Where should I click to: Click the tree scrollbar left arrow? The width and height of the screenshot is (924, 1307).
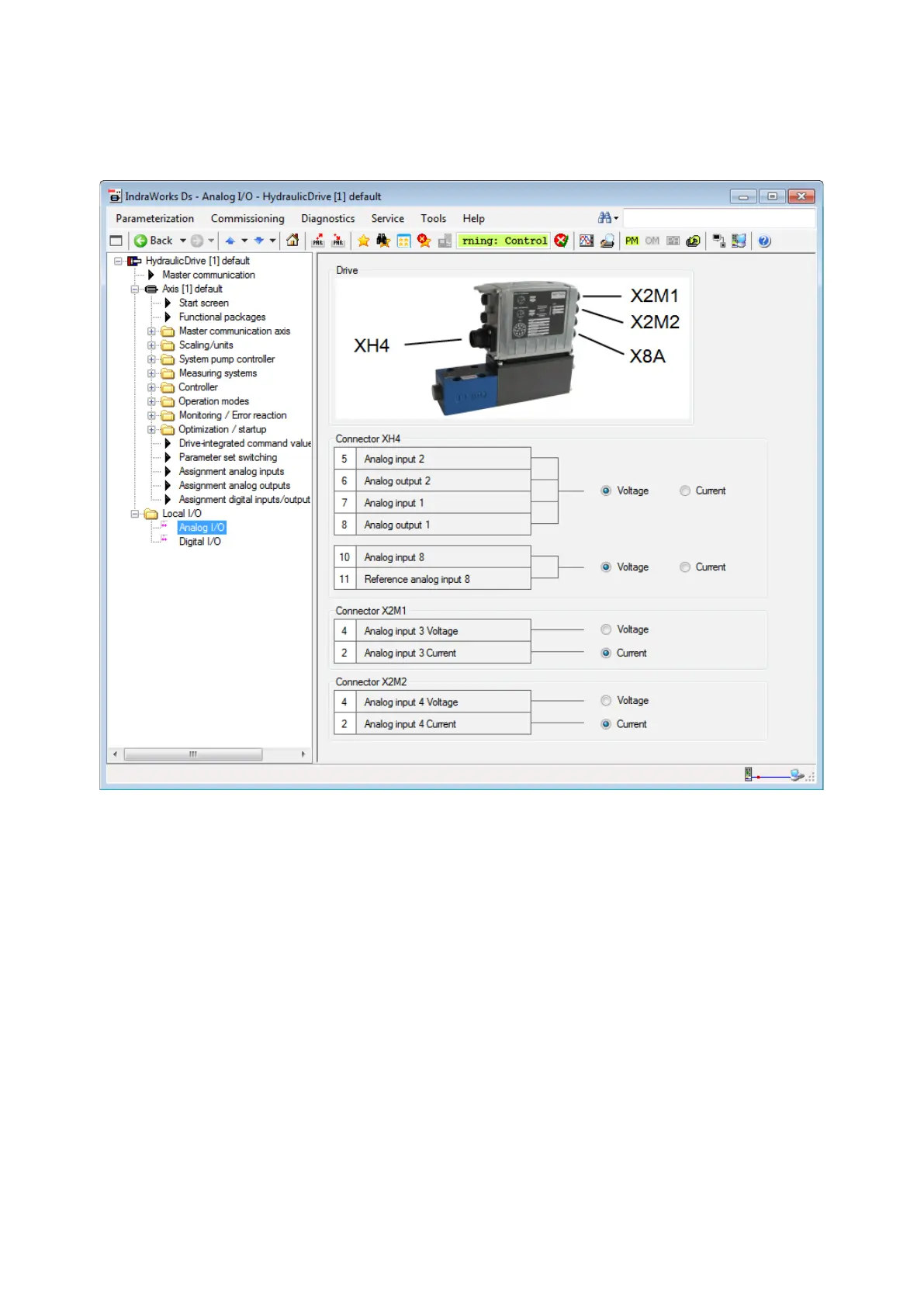coord(116,754)
